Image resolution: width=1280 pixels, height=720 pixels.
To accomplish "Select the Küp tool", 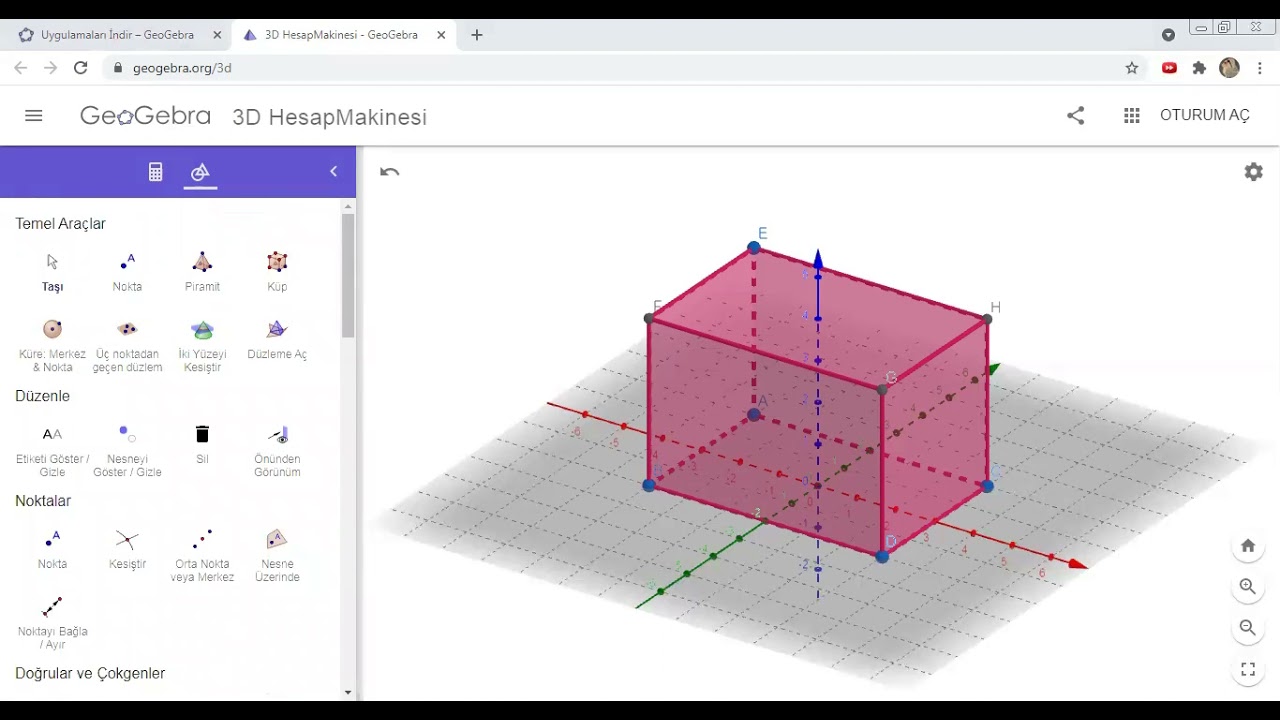I will (277, 272).
